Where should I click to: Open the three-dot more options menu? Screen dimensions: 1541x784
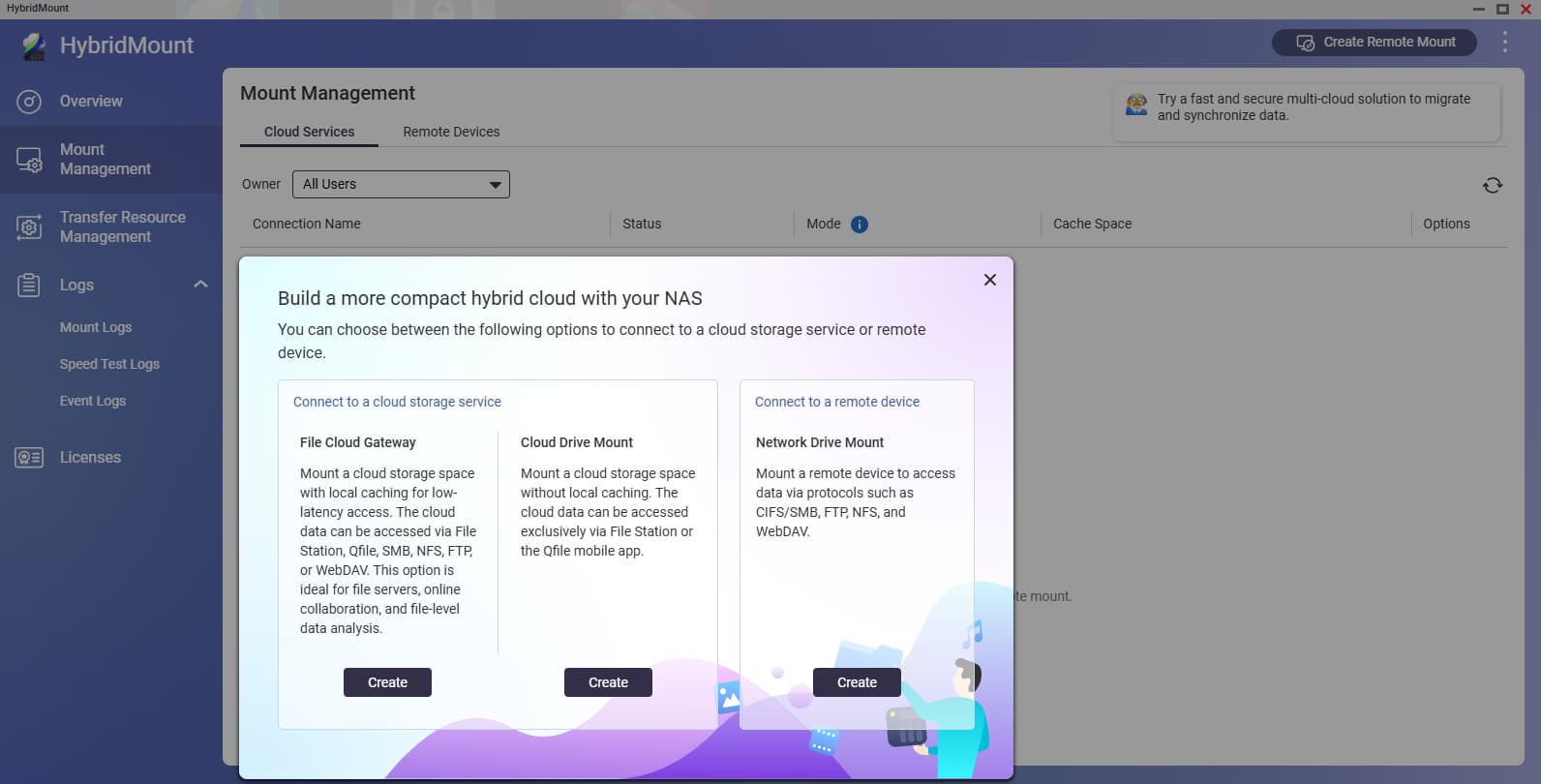click(1504, 43)
